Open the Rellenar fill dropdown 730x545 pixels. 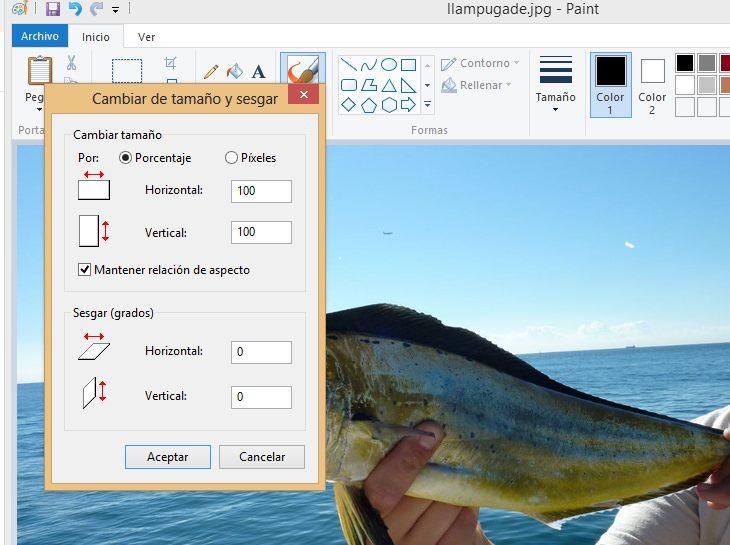click(x=476, y=85)
